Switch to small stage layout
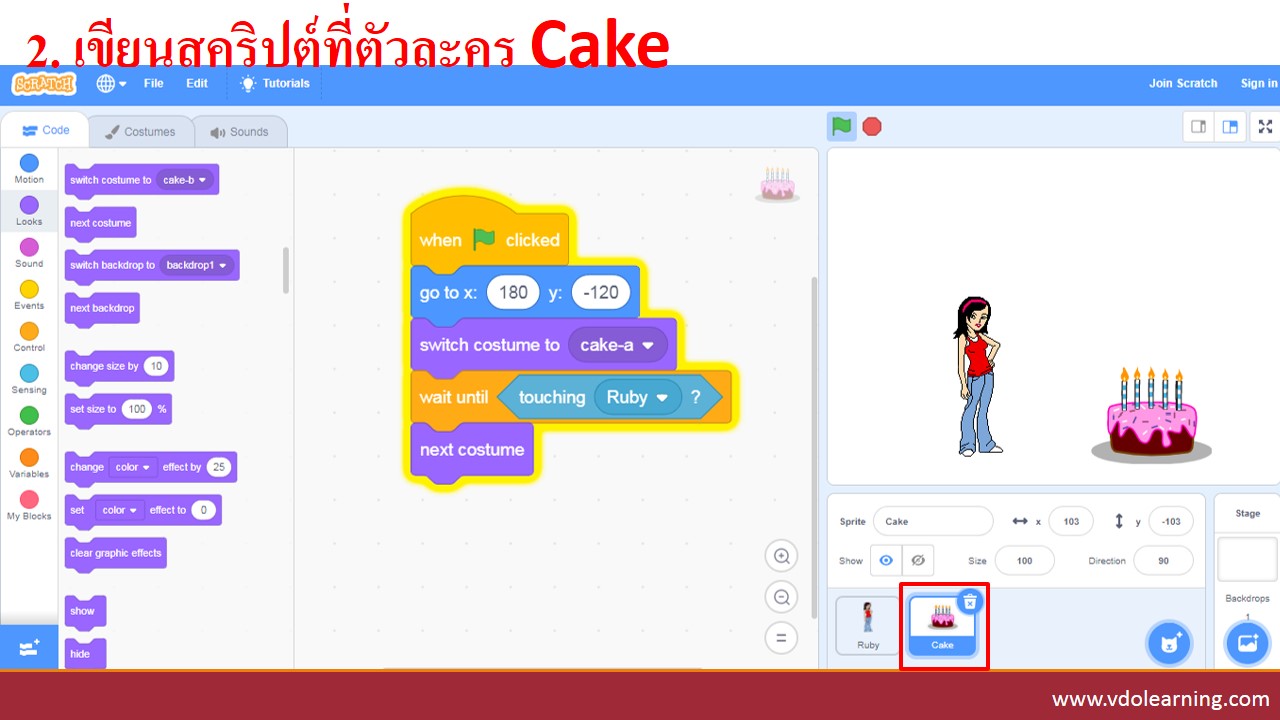The image size is (1280, 720). (1198, 127)
